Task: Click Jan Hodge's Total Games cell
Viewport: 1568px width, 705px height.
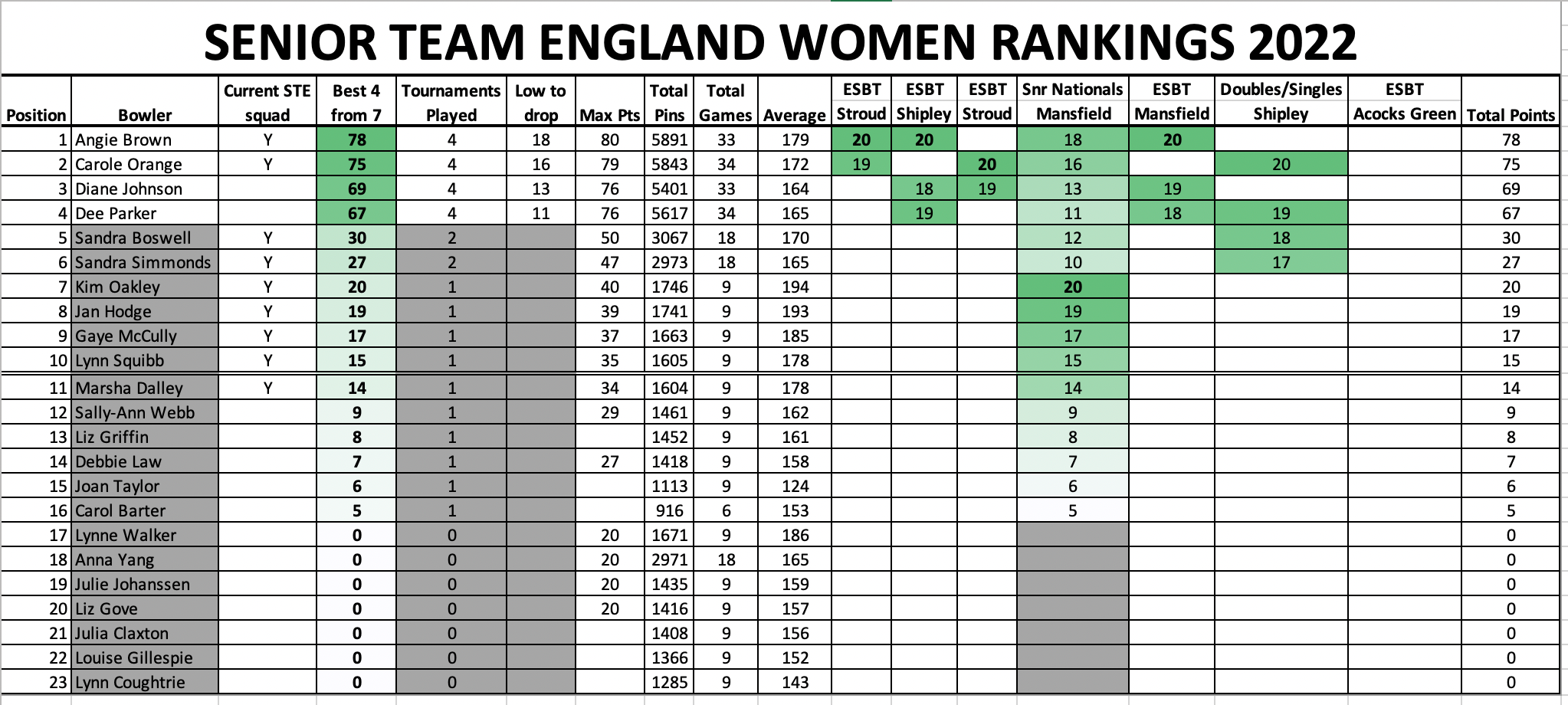Action: (726, 311)
